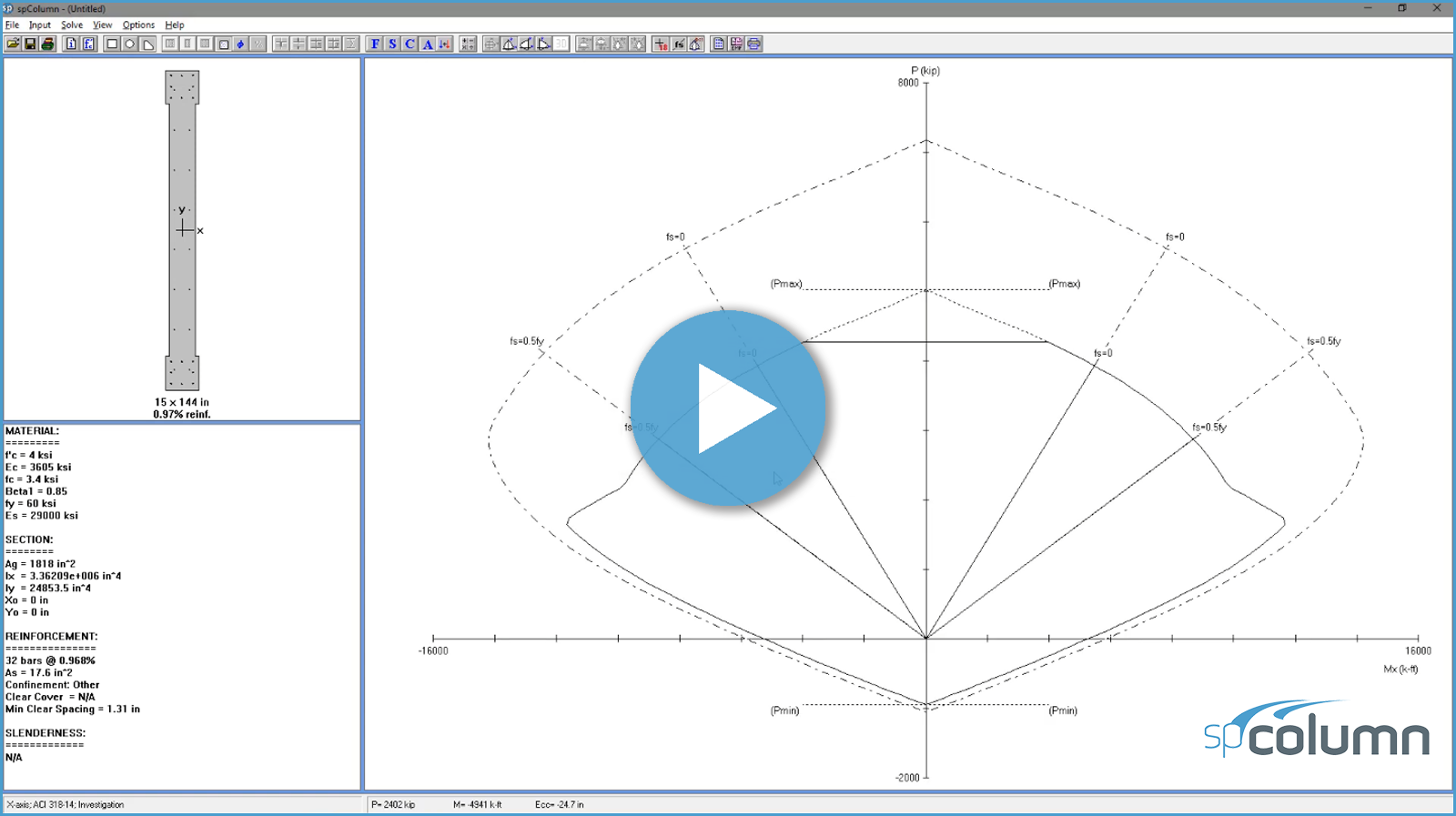Click the '0.97% reinf.' label
The width and height of the screenshot is (1456, 816).
[182, 414]
